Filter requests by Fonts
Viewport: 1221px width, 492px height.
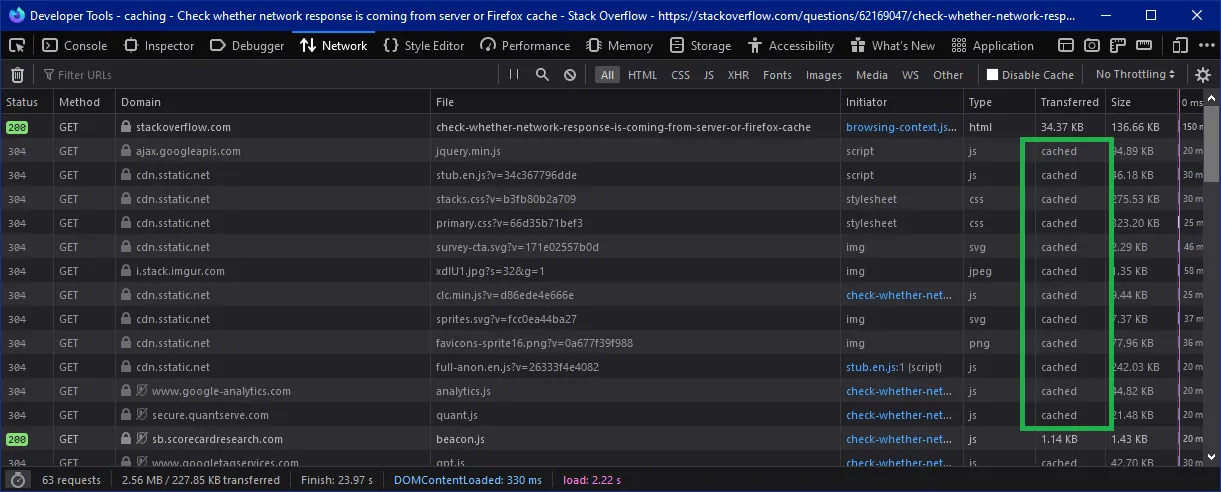point(777,75)
